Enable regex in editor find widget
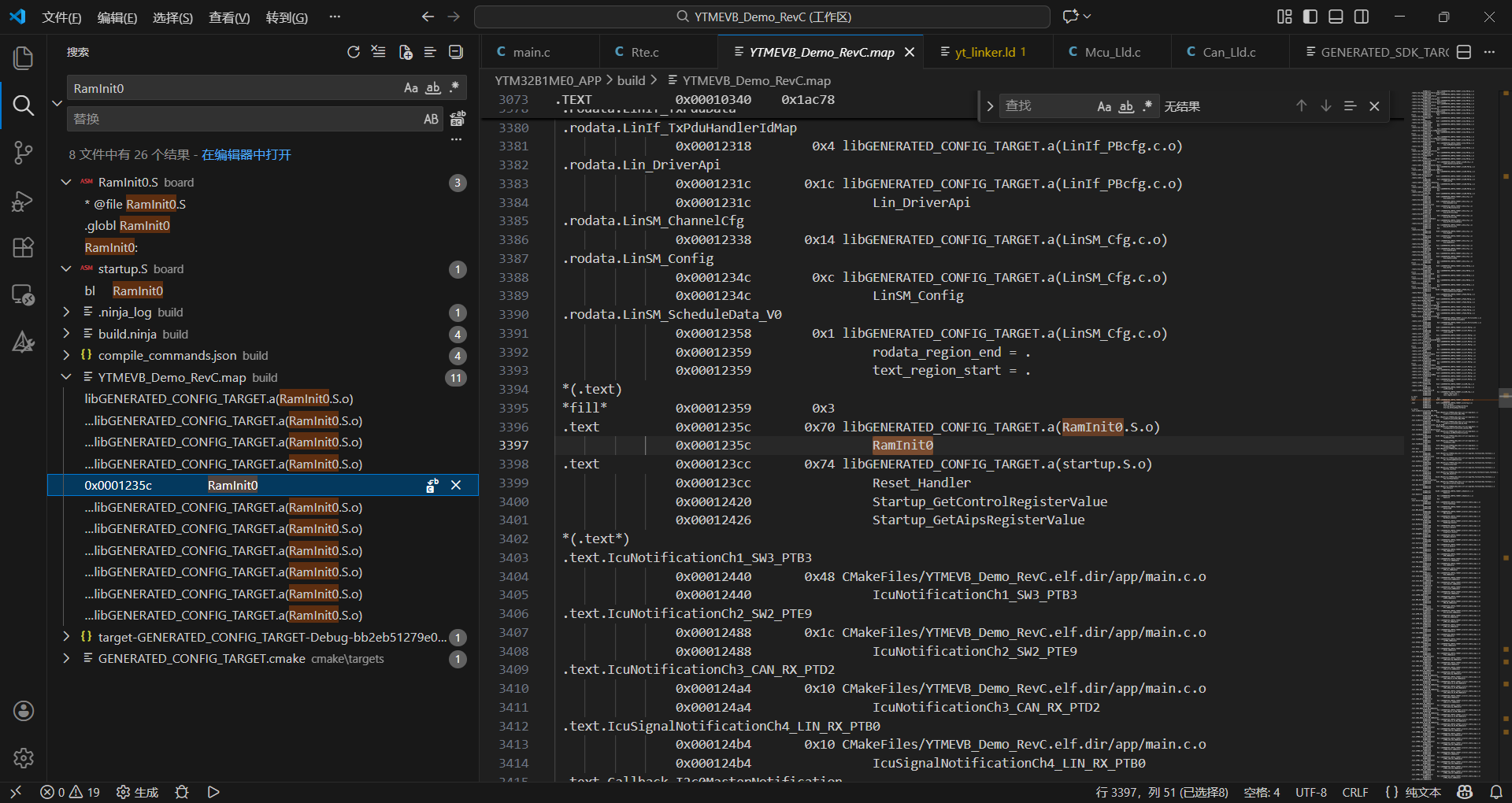This screenshot has width=1512, height=803. [x=1147, y=106]
